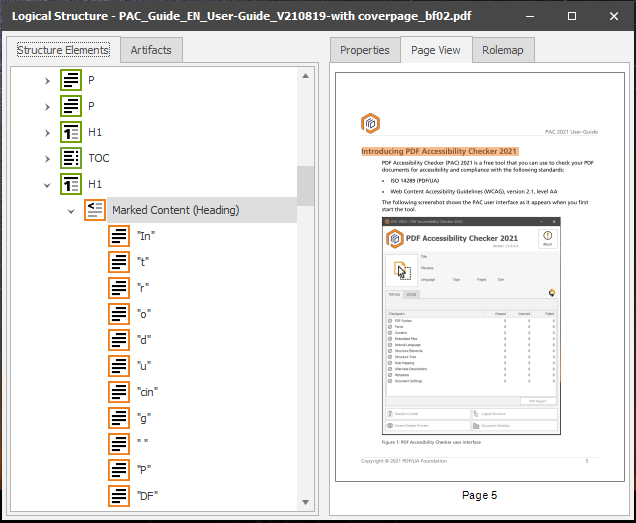Click the Marked Content (Heading) icon
This screenshot has width=636, height=523.
(x=95, y=210)
